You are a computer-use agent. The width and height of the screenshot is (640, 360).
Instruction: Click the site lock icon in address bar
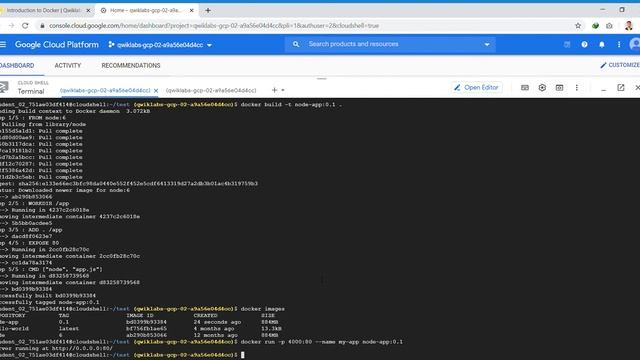click(42, 26)
